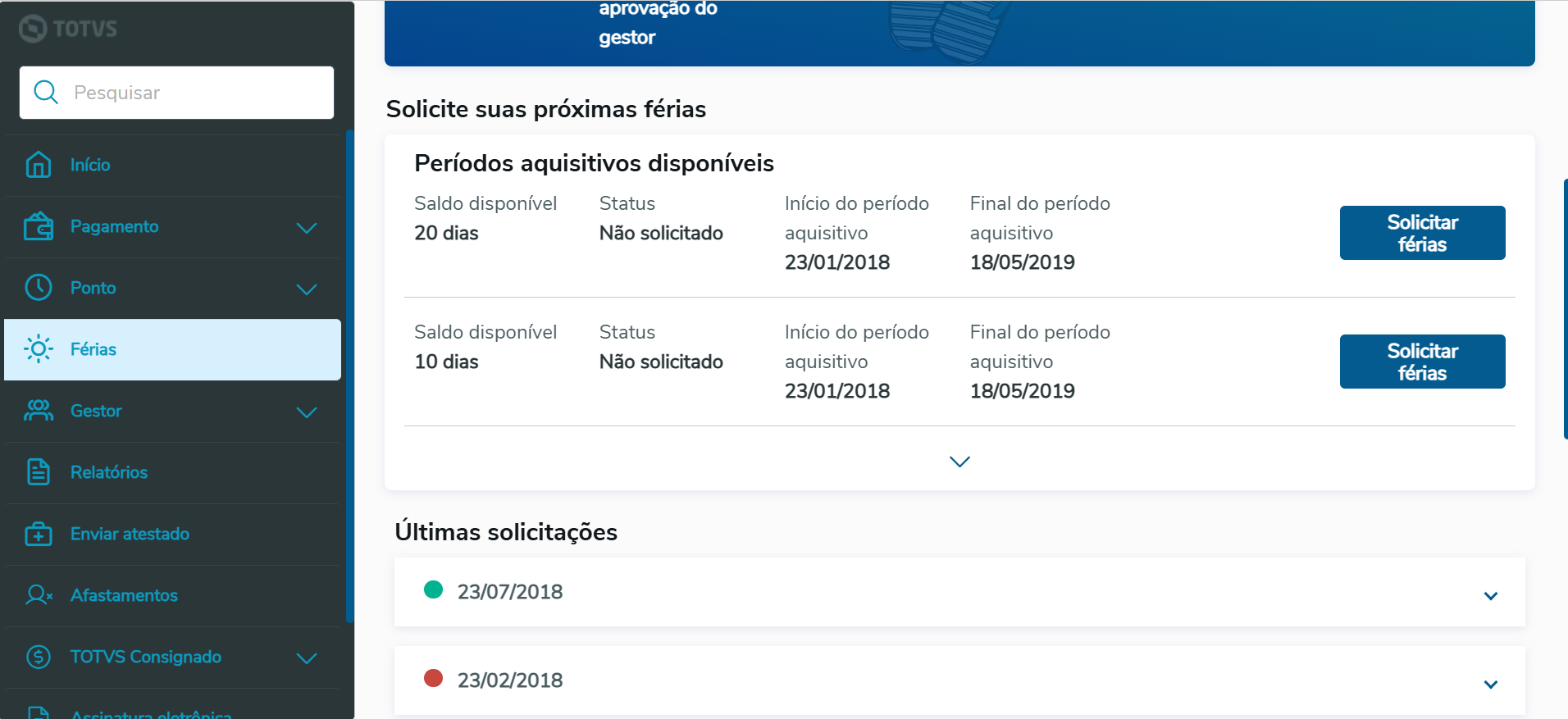Show more available acquisition periods

point(959,462)
